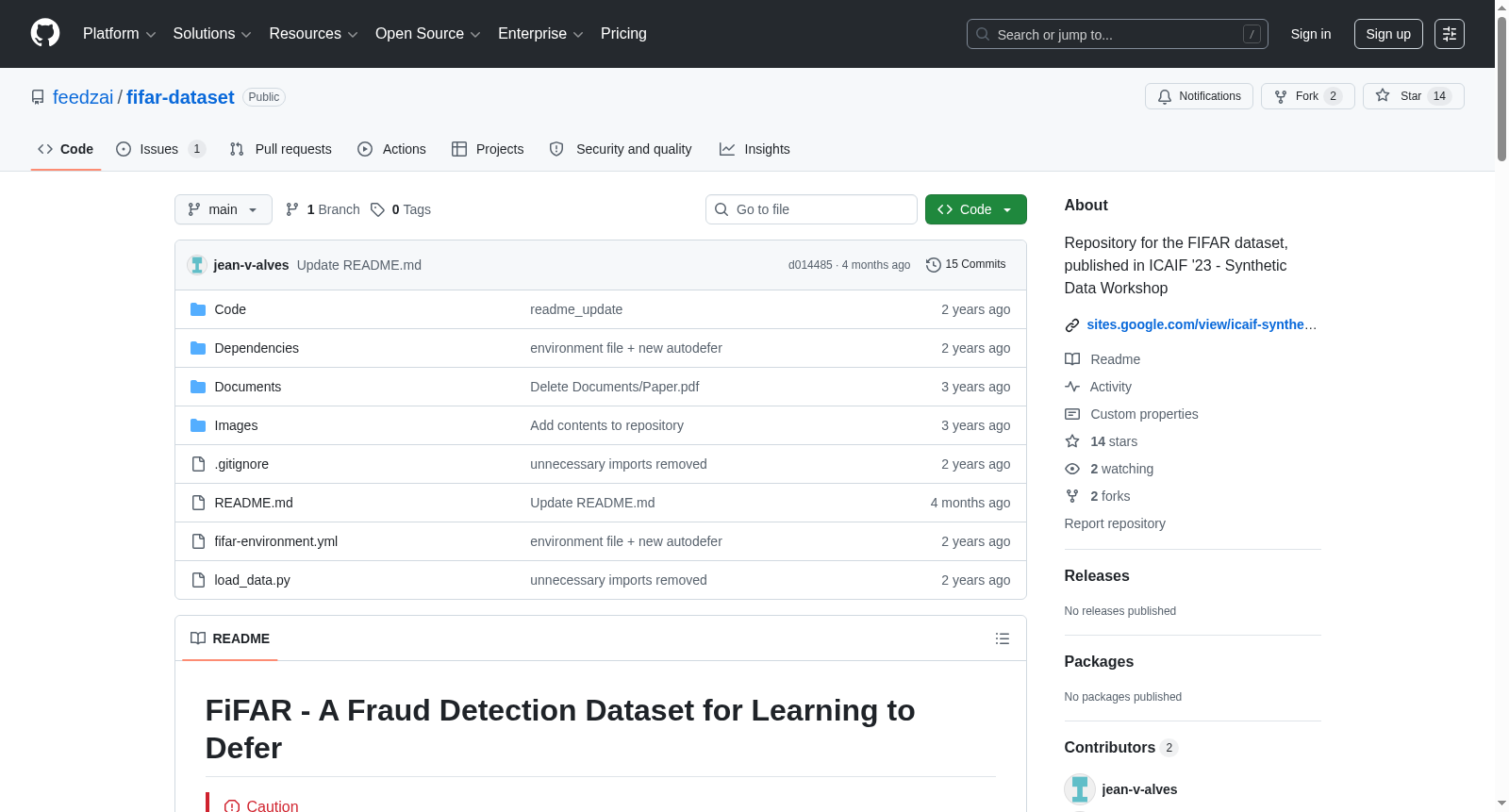Image resolution: width=1509 pixels, height=812 pixels.
Task: Click the Documents folder icon
Action: click(198, 387)
